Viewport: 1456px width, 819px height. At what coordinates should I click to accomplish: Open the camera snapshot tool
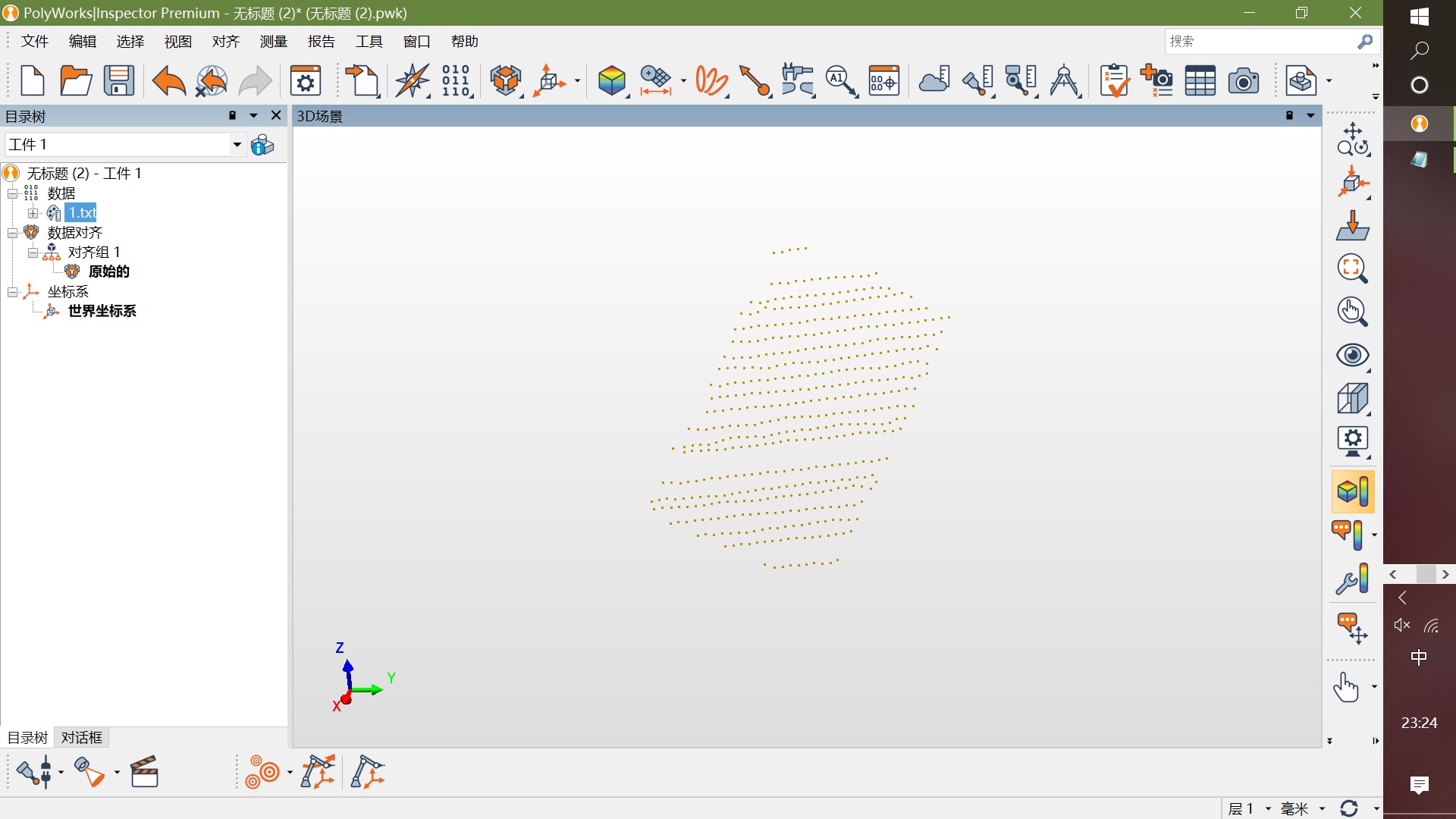click(1243, 80)
